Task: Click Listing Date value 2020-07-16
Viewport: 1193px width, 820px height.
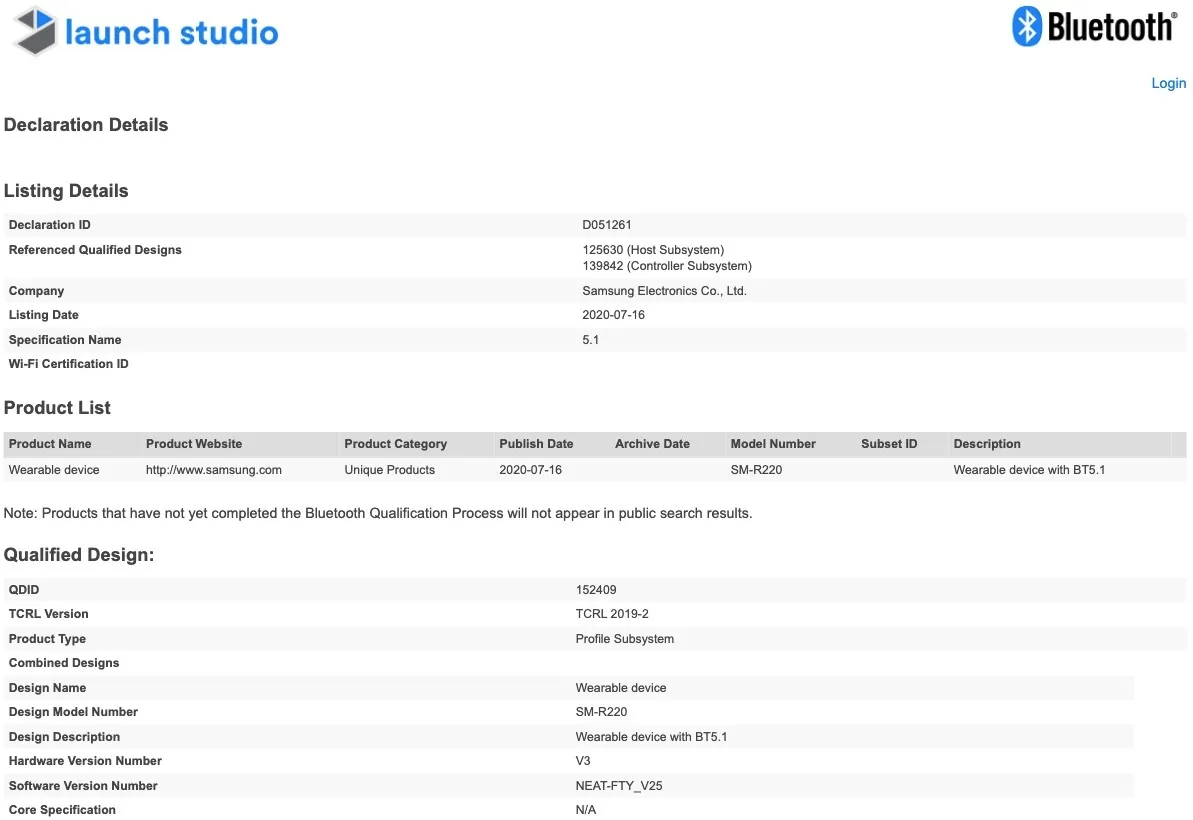Action: [x=613, y=314]
